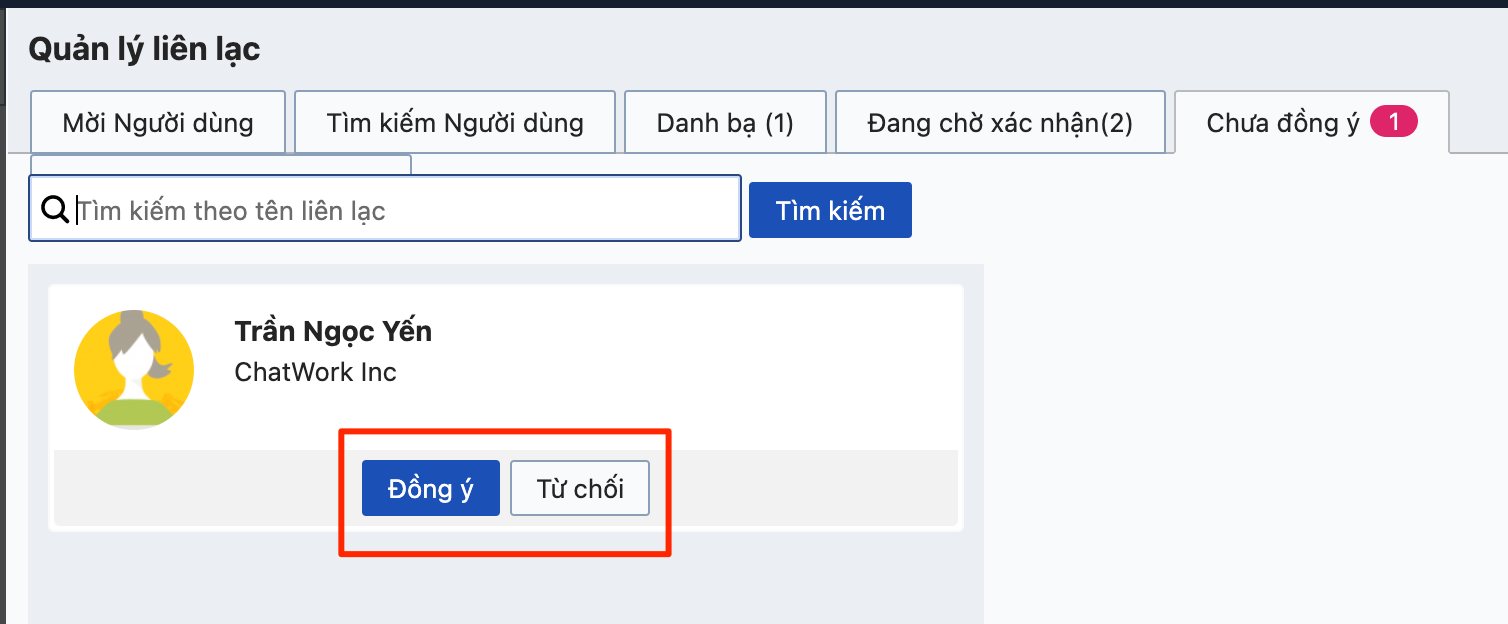This screenshot has width=1508, height=624.
Task: Select the Chưa đồng ý tab
Action: 1282,123
